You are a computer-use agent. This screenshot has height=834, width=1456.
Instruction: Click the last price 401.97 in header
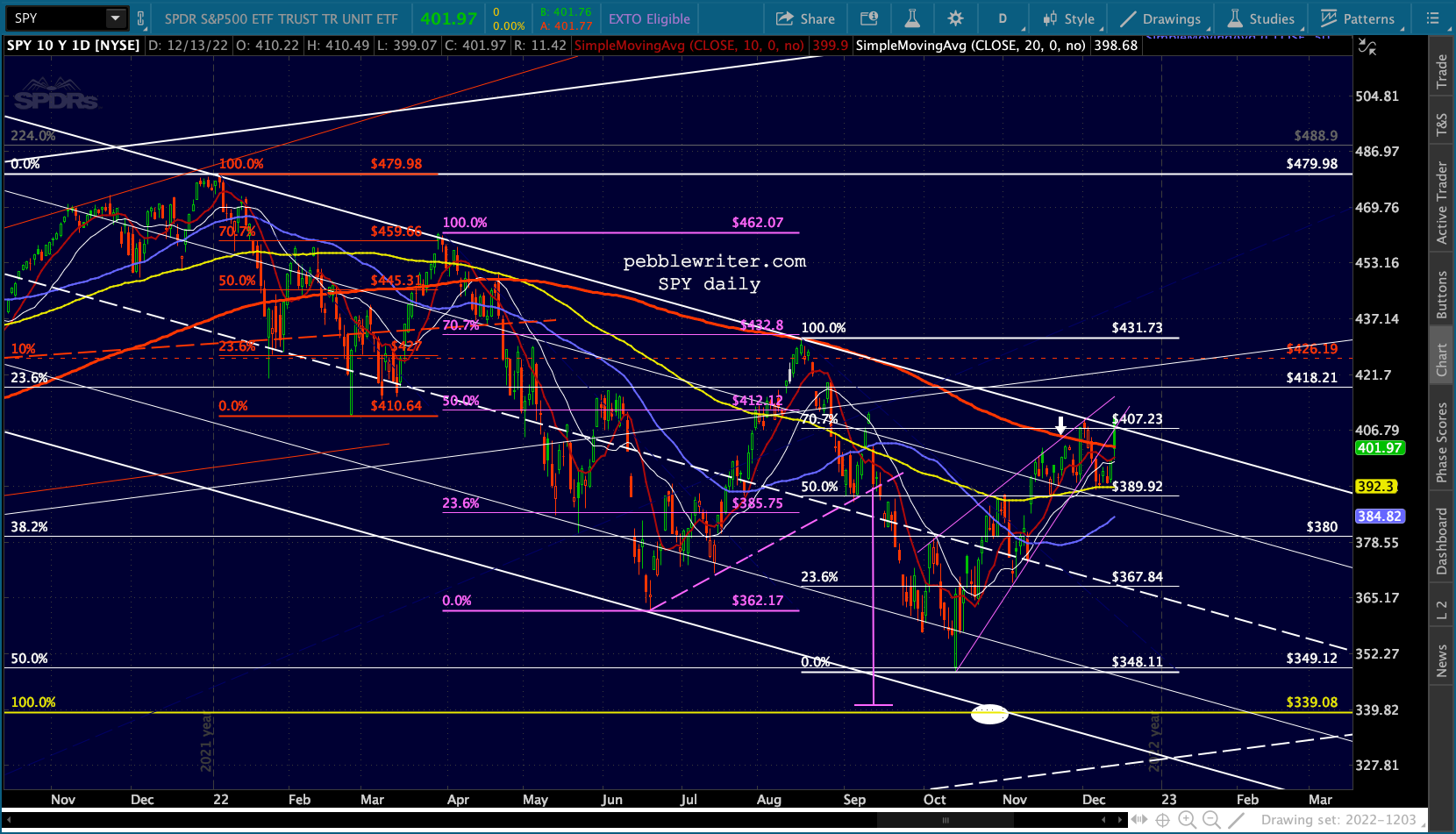pyautogui.click(x=448, y=18)
